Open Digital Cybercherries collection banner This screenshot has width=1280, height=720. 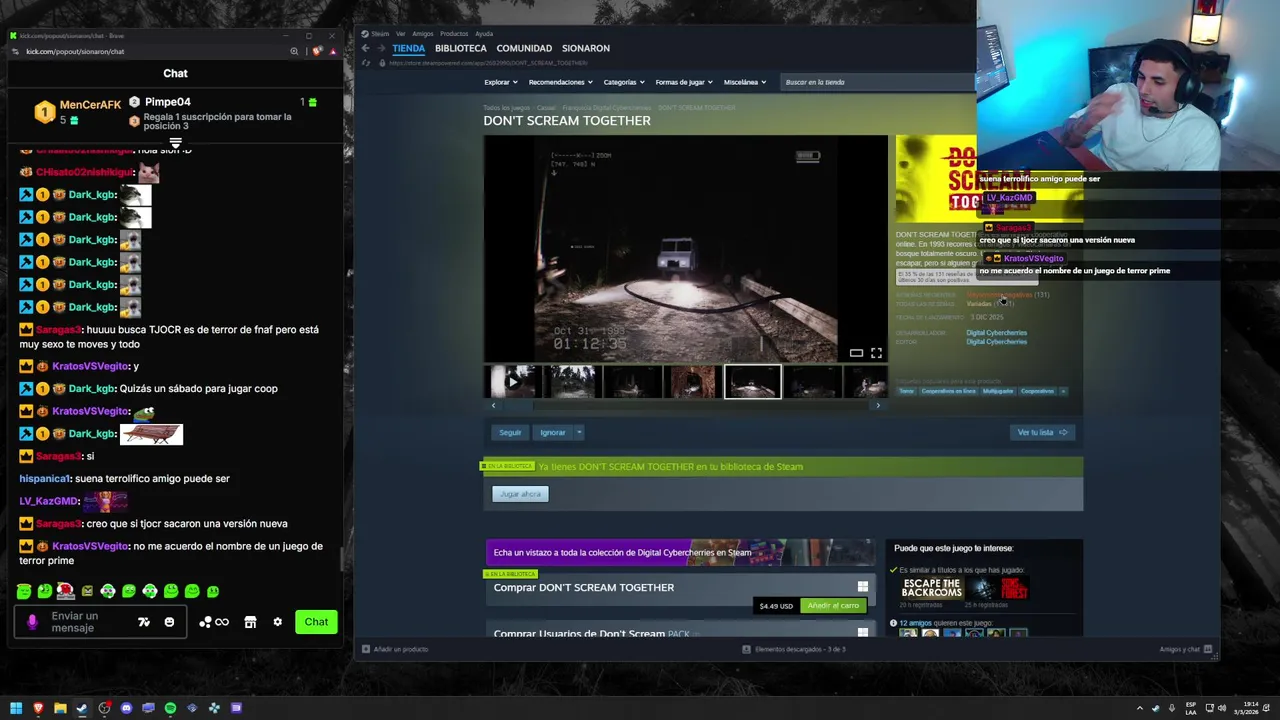click(x=680, y=552)
